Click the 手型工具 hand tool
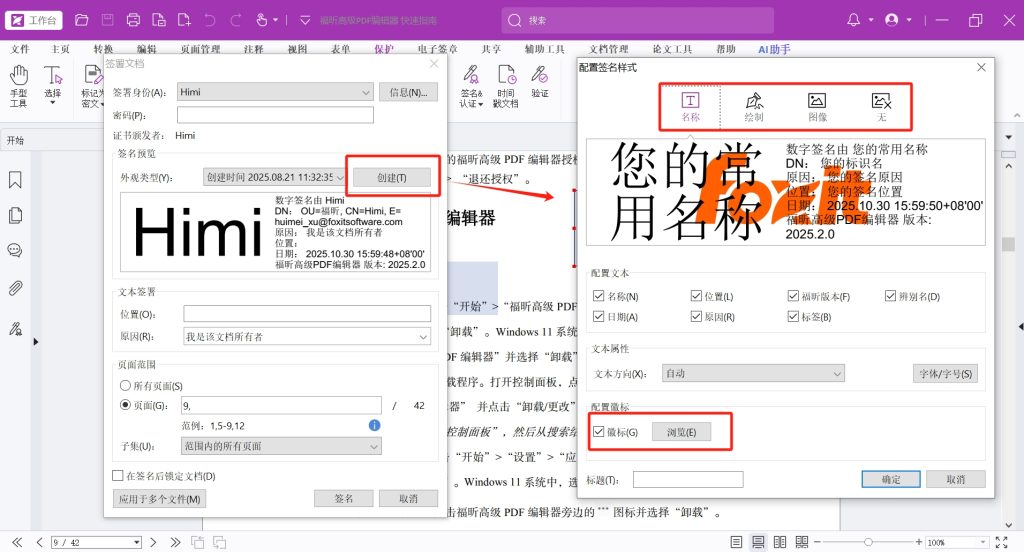The image size is (1024, 552). point(18,84)
